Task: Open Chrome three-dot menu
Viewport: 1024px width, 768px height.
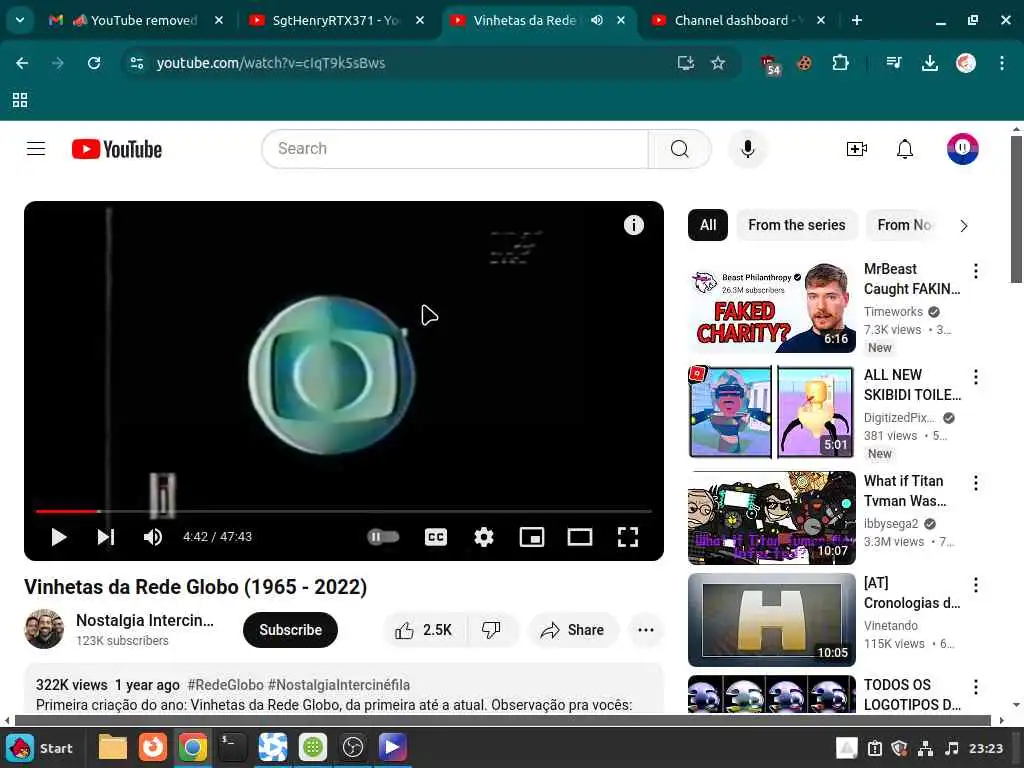Action: pos(1002,63)
